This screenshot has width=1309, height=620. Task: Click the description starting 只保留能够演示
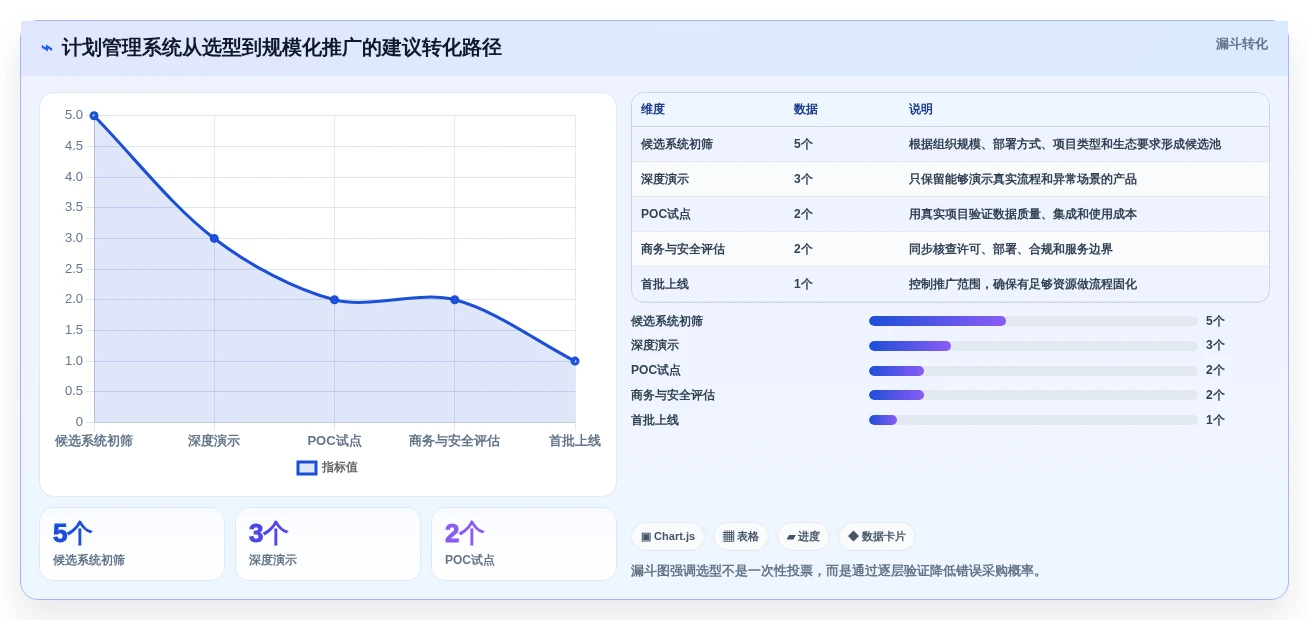pyautogui.click(x=1023, y=179)
